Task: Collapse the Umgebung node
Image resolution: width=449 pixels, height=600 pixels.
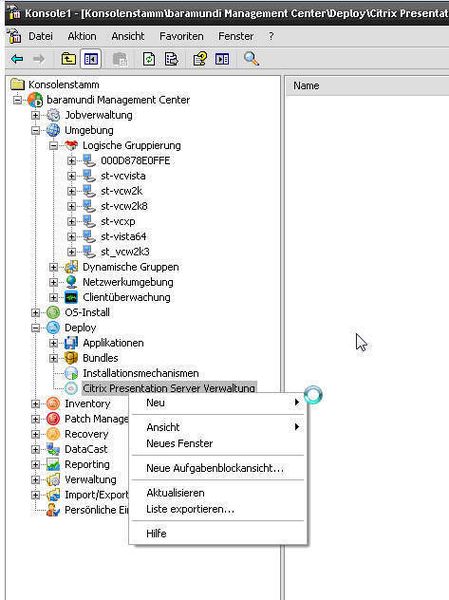Action: pos(36,130)
